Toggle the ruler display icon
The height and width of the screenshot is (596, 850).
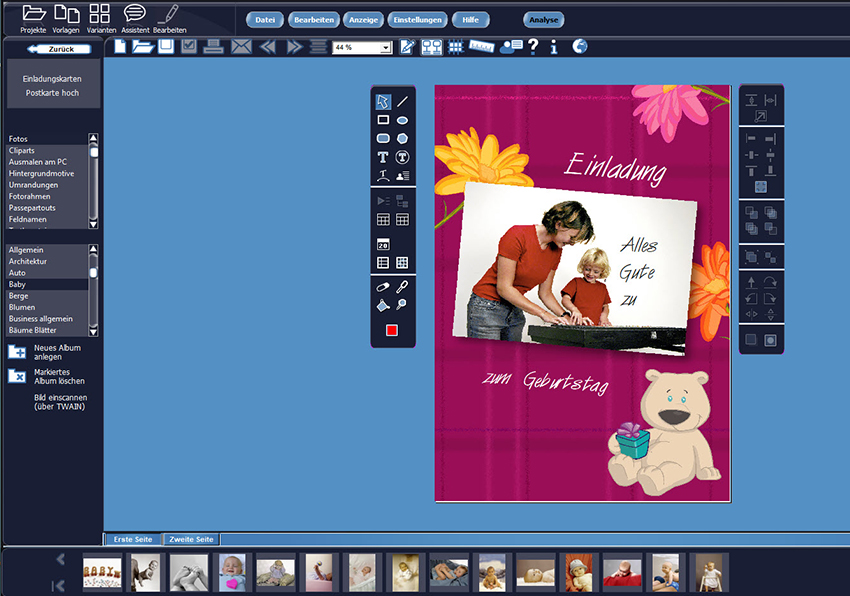[482, 46]
